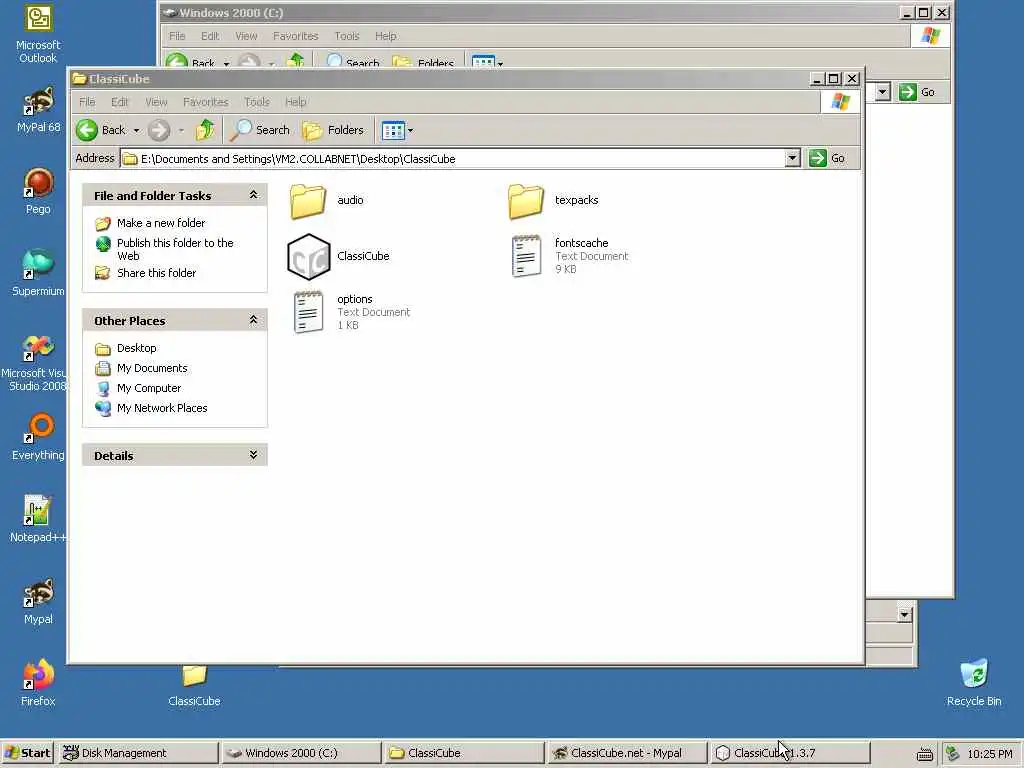Screen dimensions: 1024x768
Task: Click Make a new folder link
Action: pos(161,223)
